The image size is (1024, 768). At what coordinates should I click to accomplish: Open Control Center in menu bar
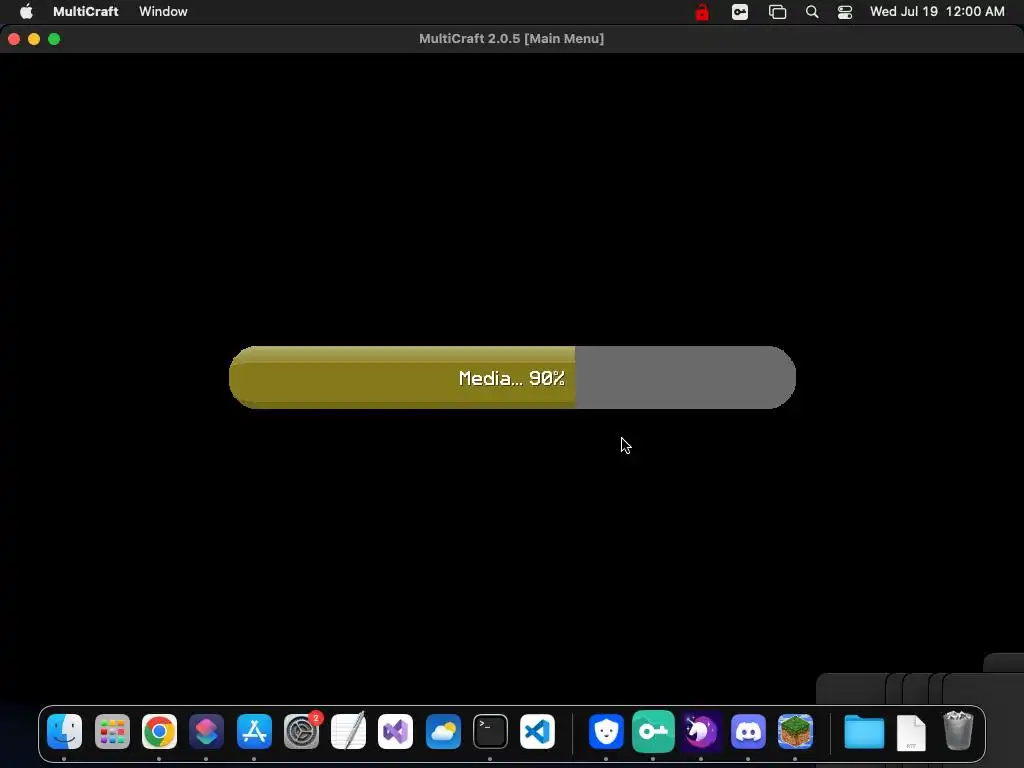click(x=845, y=12)
